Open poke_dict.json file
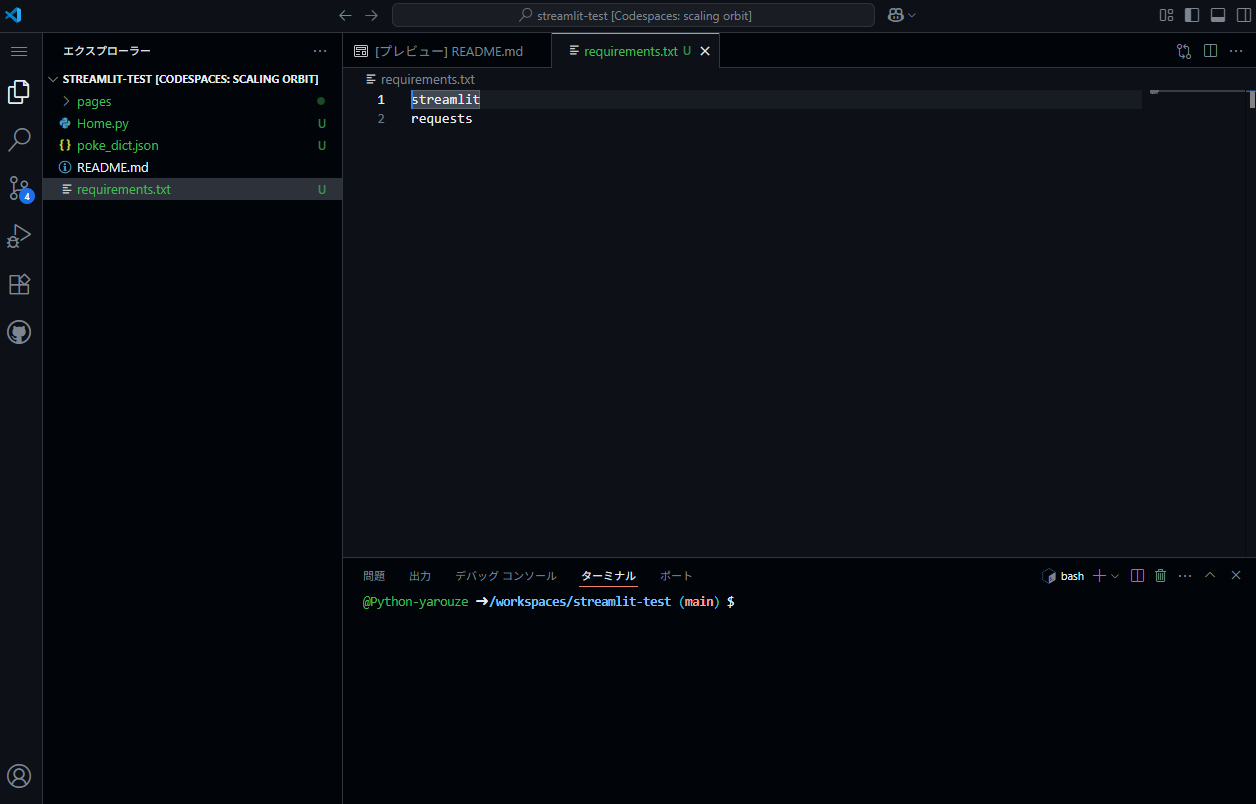Image resolution: width=1256 pixels, height=804 pixels. (x=192, y=145)
